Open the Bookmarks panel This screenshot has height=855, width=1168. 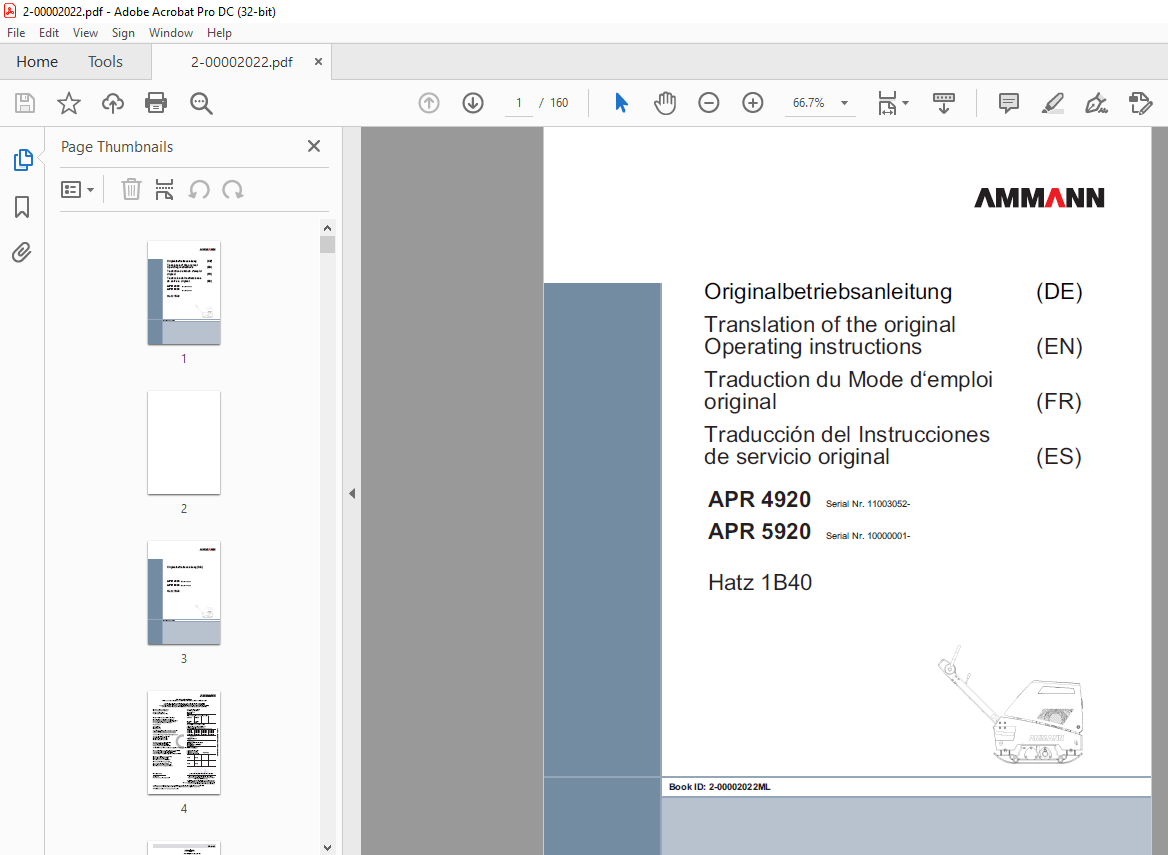(x=22, y=207)
